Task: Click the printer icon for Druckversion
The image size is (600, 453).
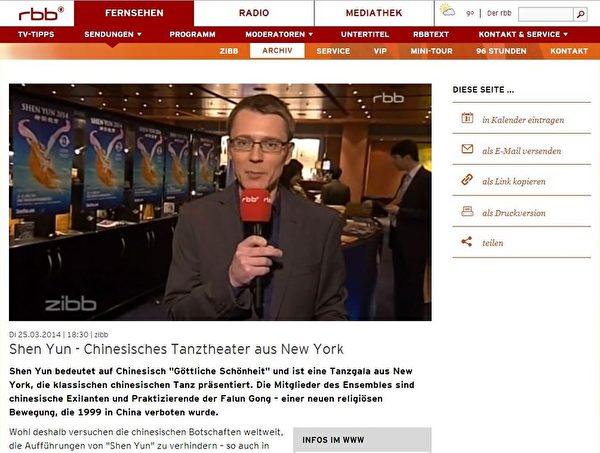Action: 466,212
